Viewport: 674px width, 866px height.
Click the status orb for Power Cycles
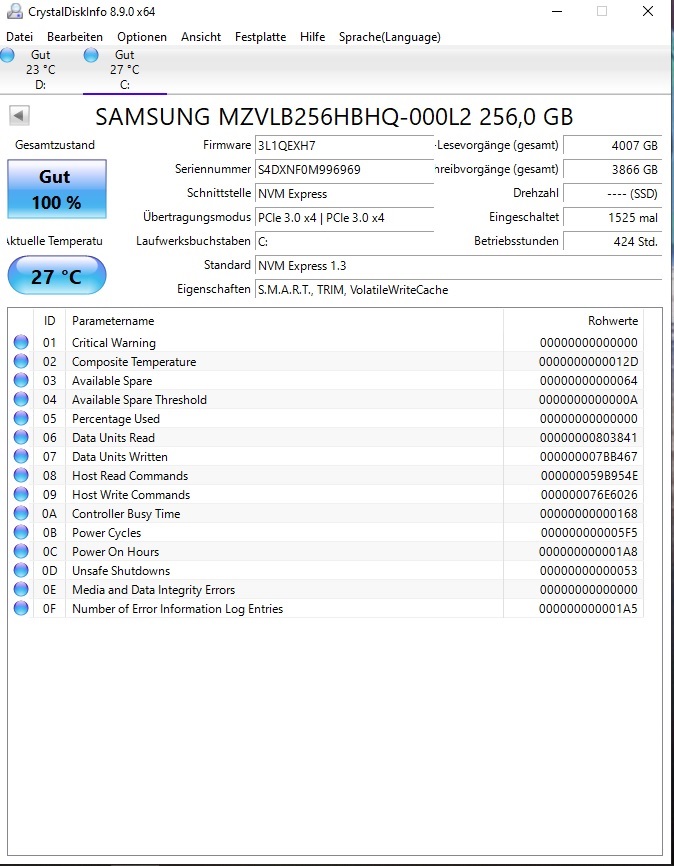(x=21, y=532)
